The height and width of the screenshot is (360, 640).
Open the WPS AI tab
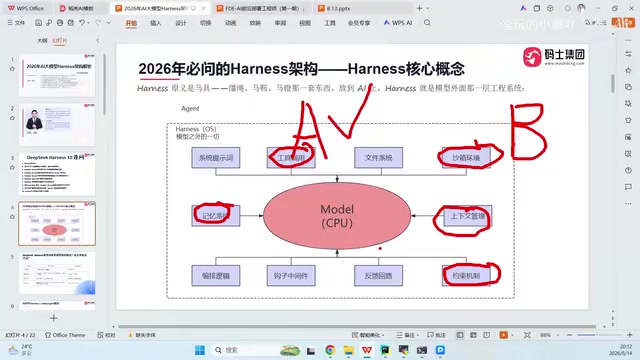pos(398,23)
